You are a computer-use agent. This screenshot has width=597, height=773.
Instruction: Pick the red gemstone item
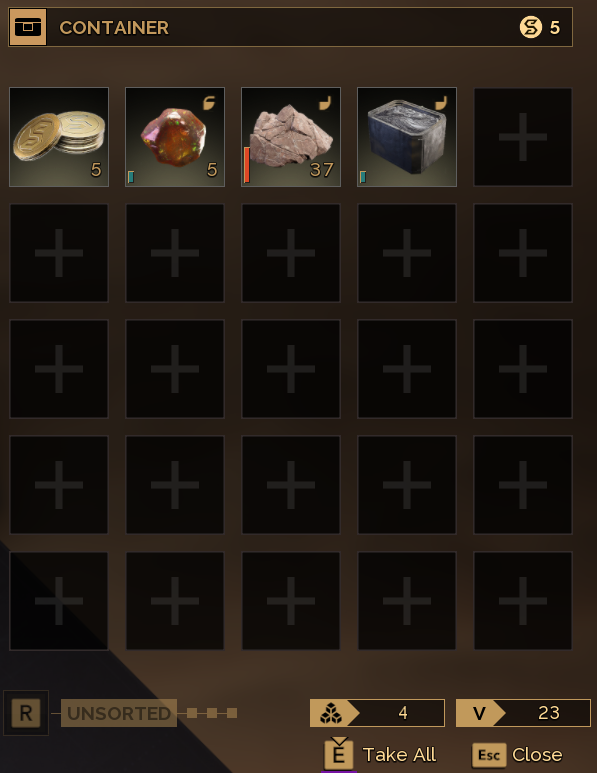(175, 137)
